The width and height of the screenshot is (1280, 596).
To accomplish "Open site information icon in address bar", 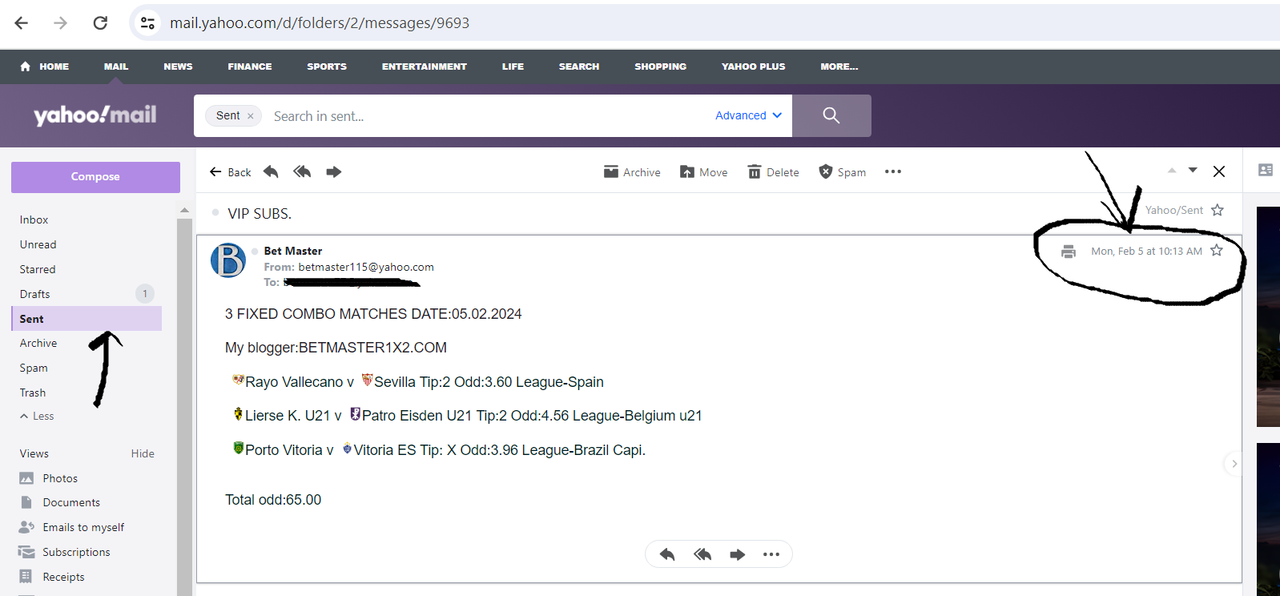I will pos(147,22).
